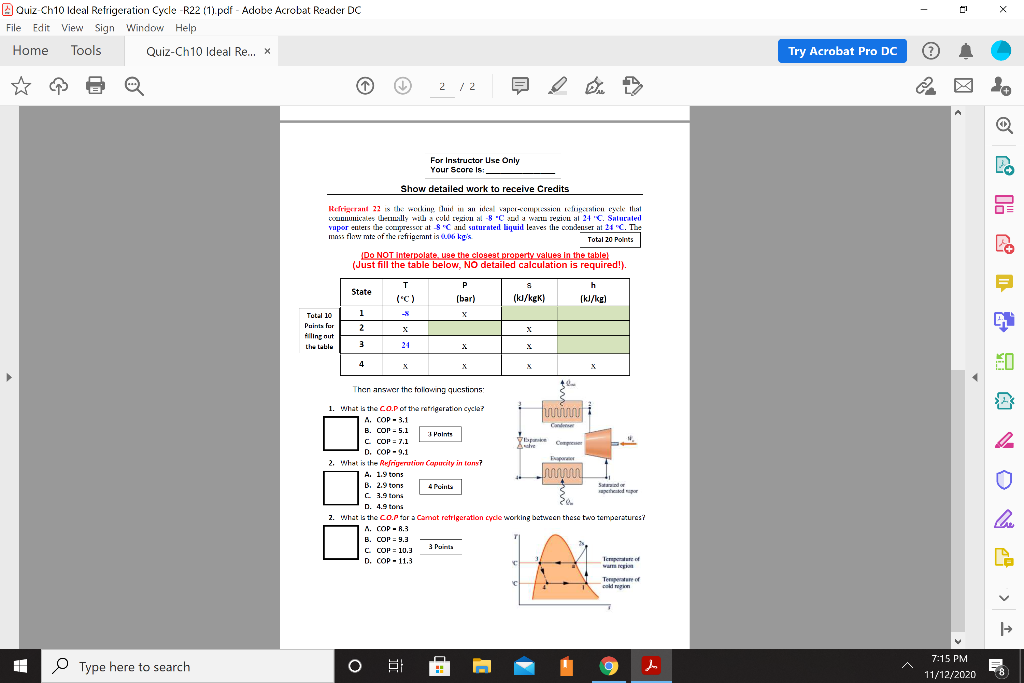
Task: Open the Comment tool in the toolbar
Action: [520, 87]
